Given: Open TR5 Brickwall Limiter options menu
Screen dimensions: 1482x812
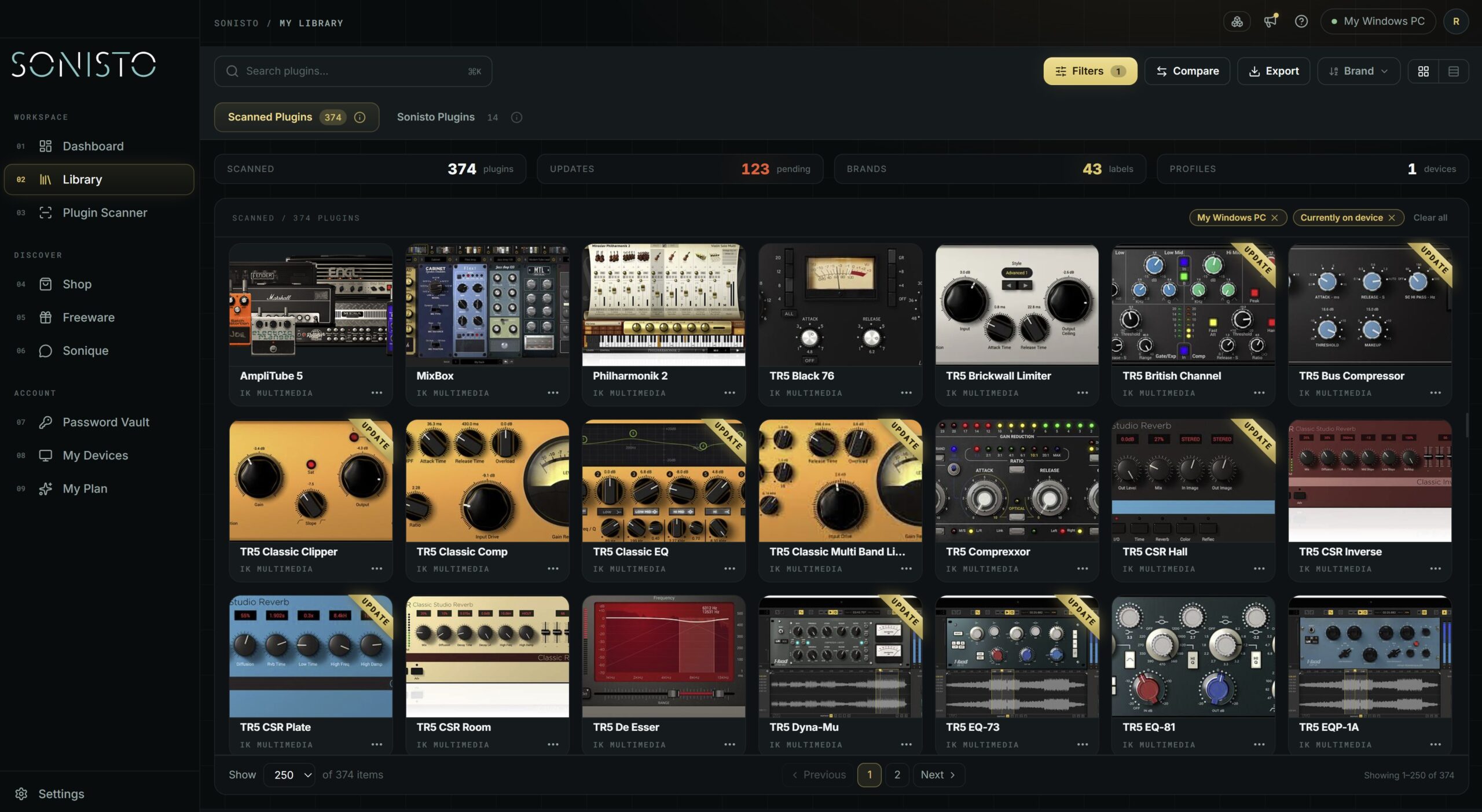Looking at the screenshot, I should (x=1083, y=393).
